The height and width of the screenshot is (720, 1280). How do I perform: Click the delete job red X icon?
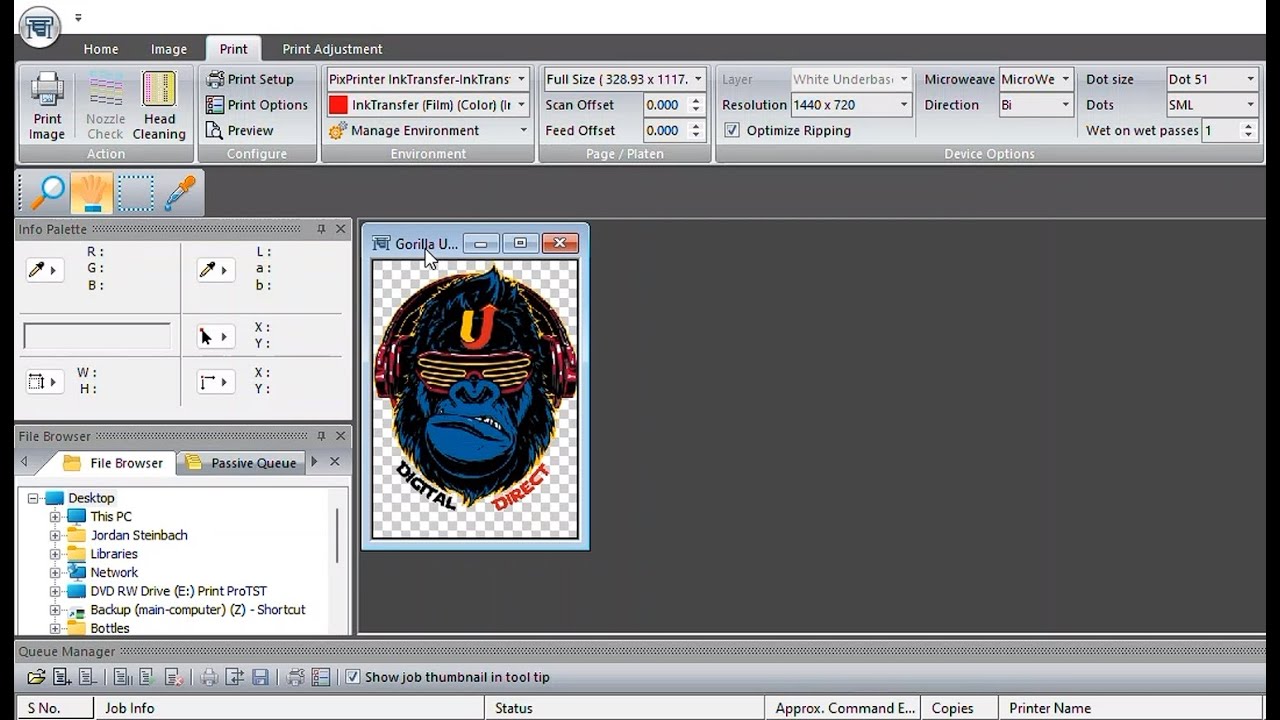[173, 677]
